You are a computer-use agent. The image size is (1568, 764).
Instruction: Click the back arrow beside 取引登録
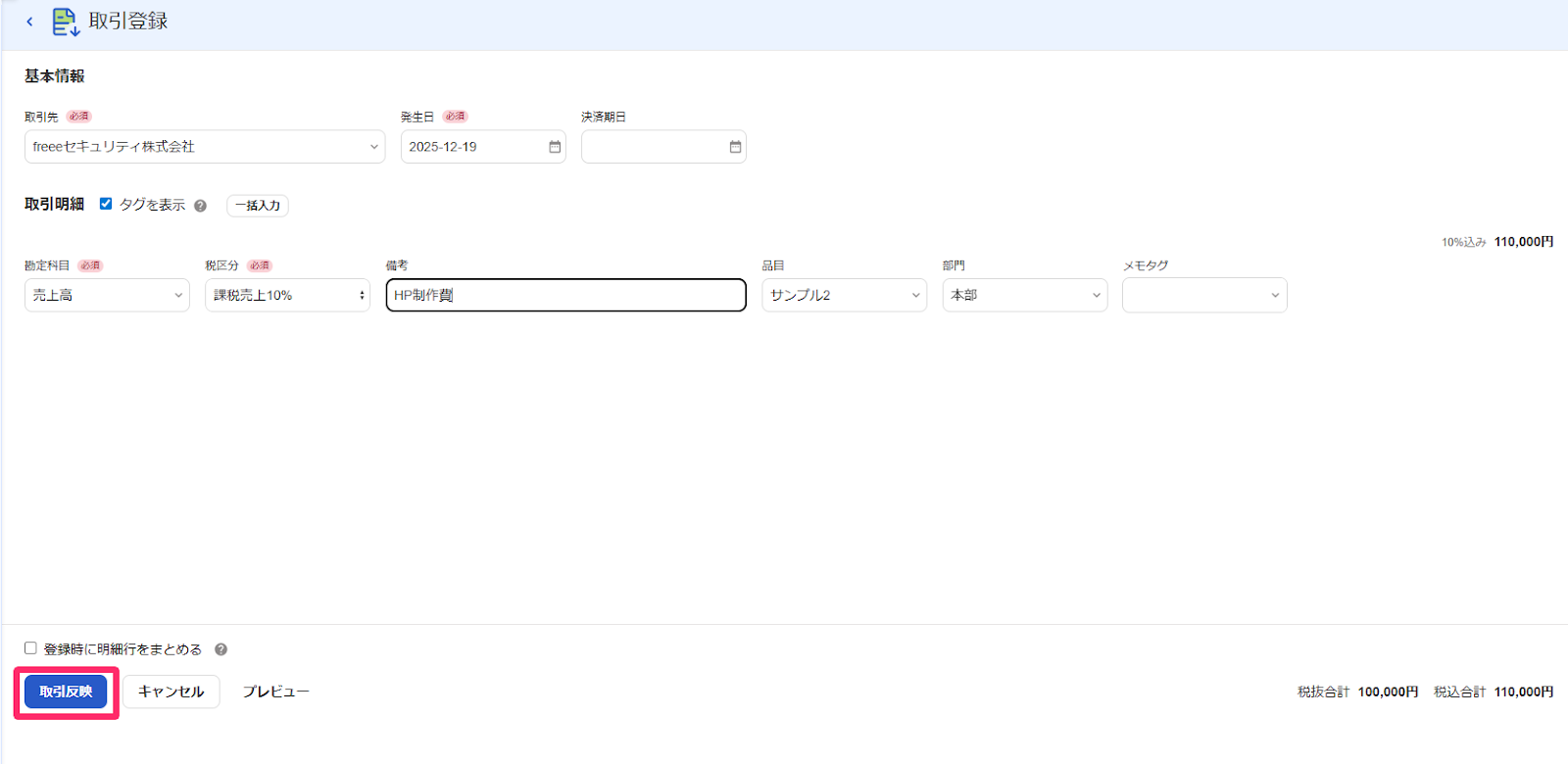29,22
